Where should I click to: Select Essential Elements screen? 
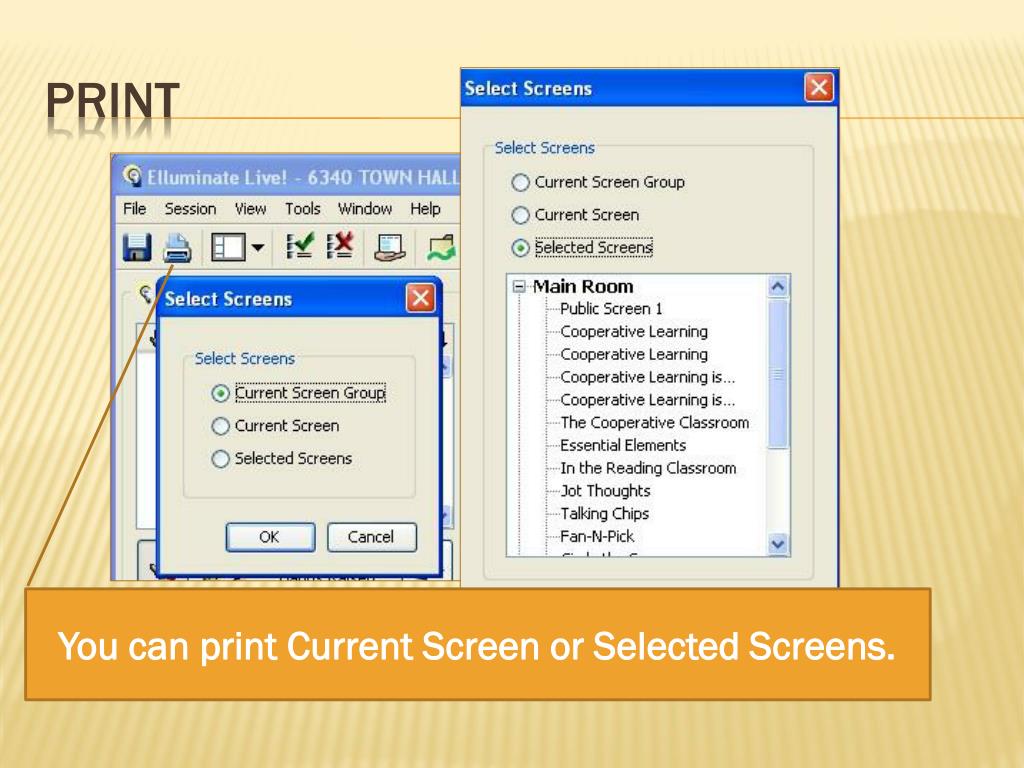coord(623,445)
